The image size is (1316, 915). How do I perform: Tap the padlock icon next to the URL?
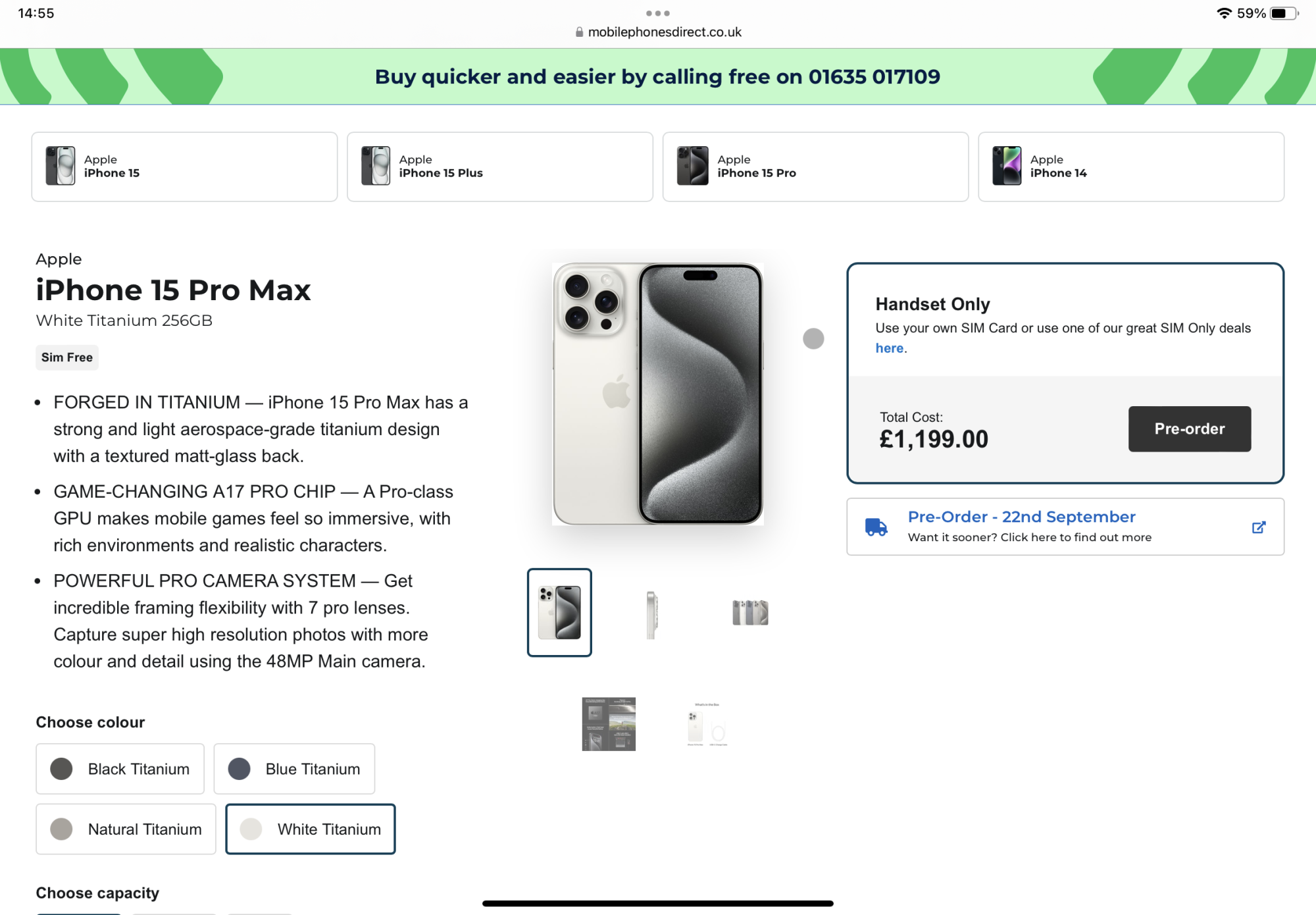pyautogui.click(x=579, y=32)
